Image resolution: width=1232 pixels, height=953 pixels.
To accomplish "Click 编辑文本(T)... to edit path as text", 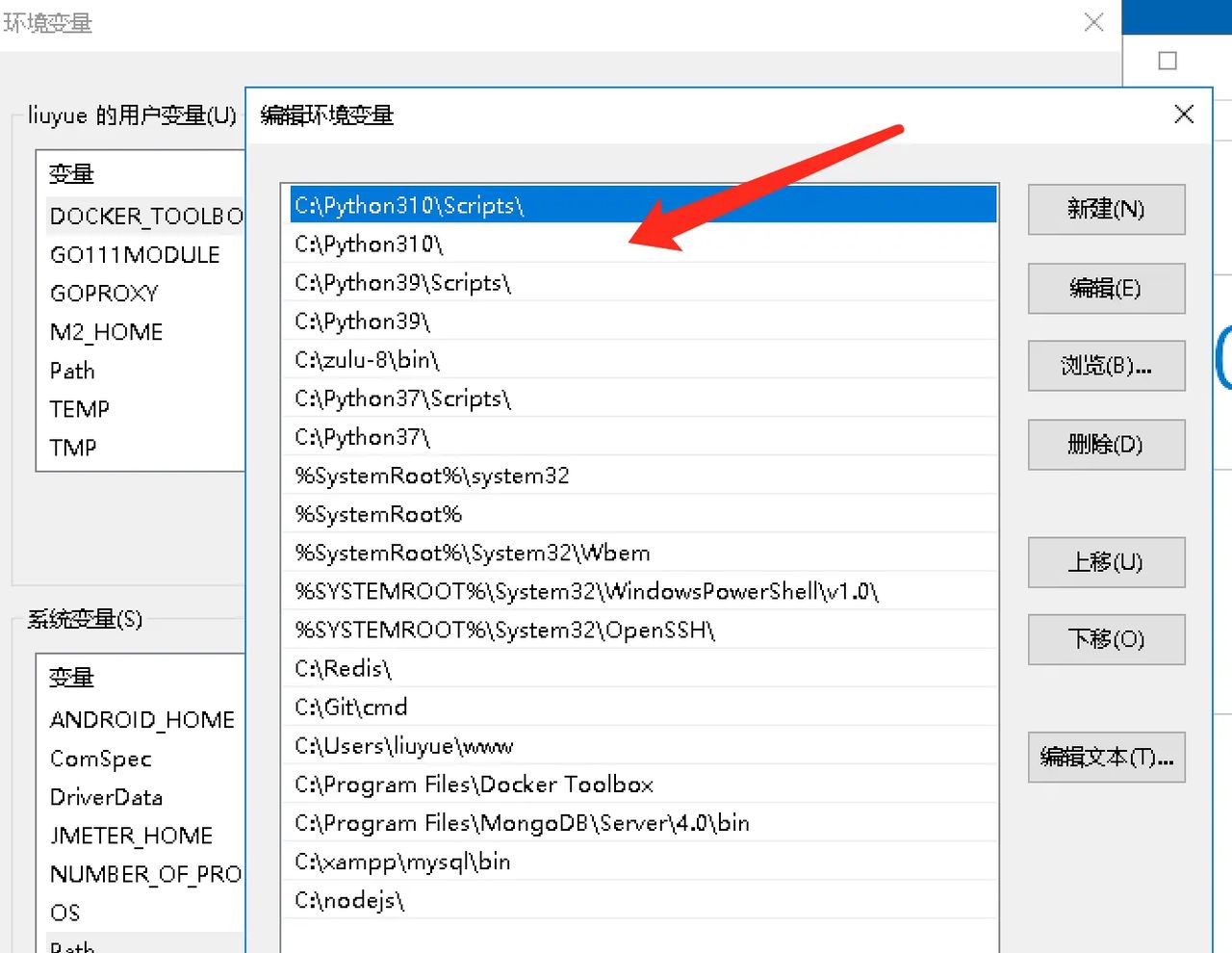I will (1105, 758).
